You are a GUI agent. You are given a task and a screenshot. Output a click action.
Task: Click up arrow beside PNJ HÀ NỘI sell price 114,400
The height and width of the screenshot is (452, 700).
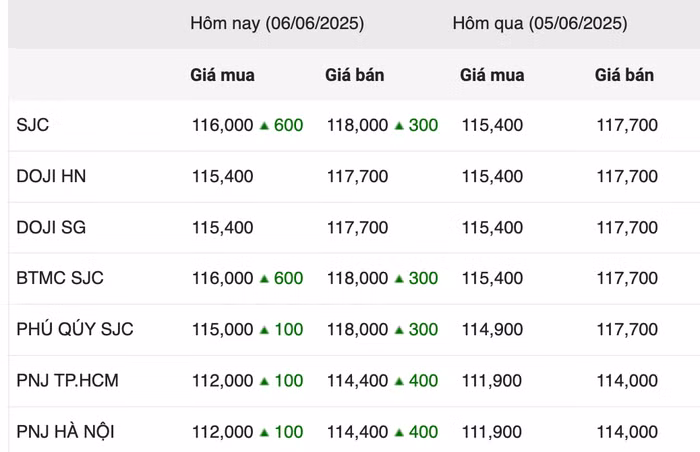pyautogui.click(x=399, y=432)
